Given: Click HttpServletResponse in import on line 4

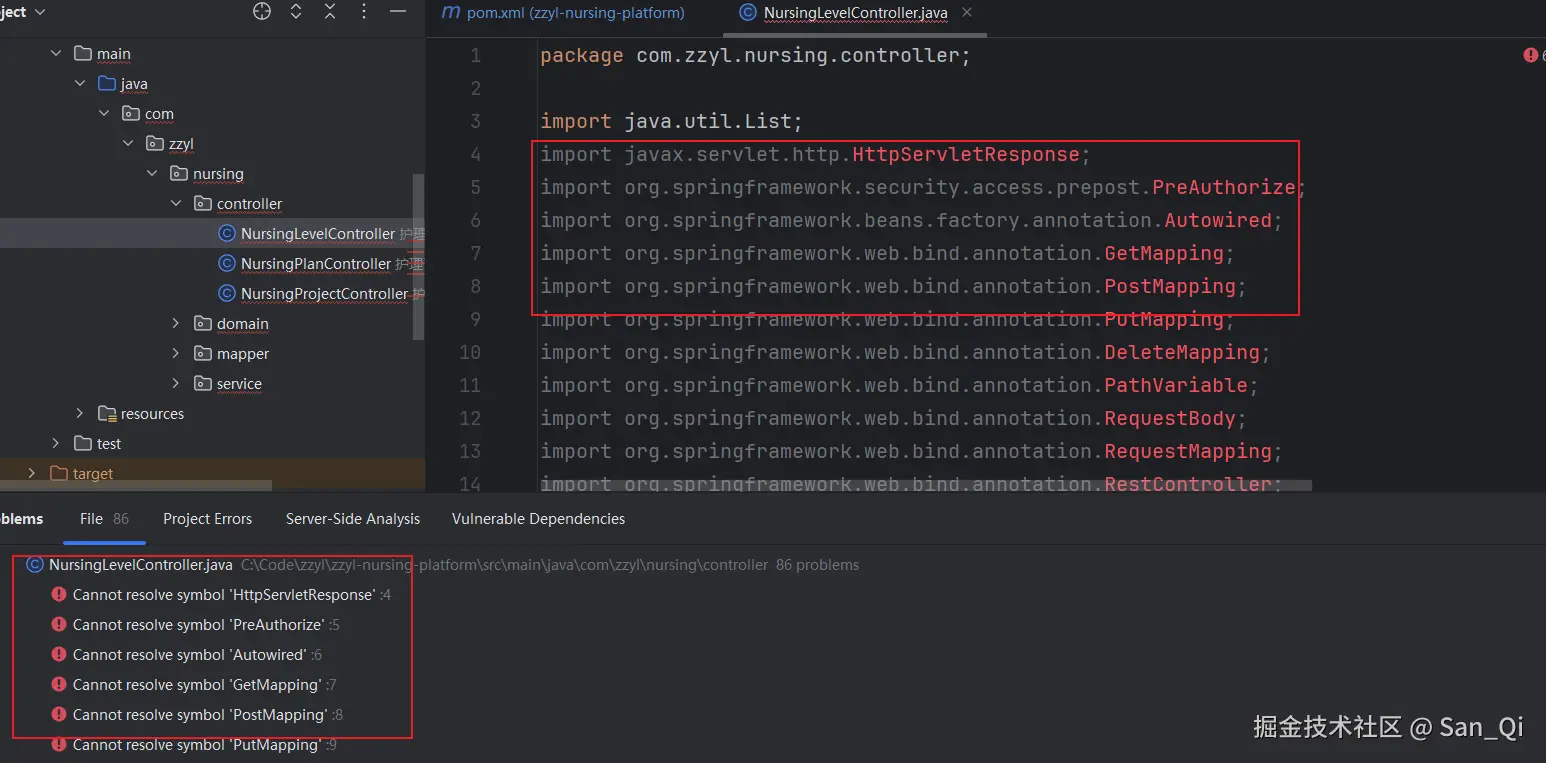Looking at the screenshot, I should [966, 154].
